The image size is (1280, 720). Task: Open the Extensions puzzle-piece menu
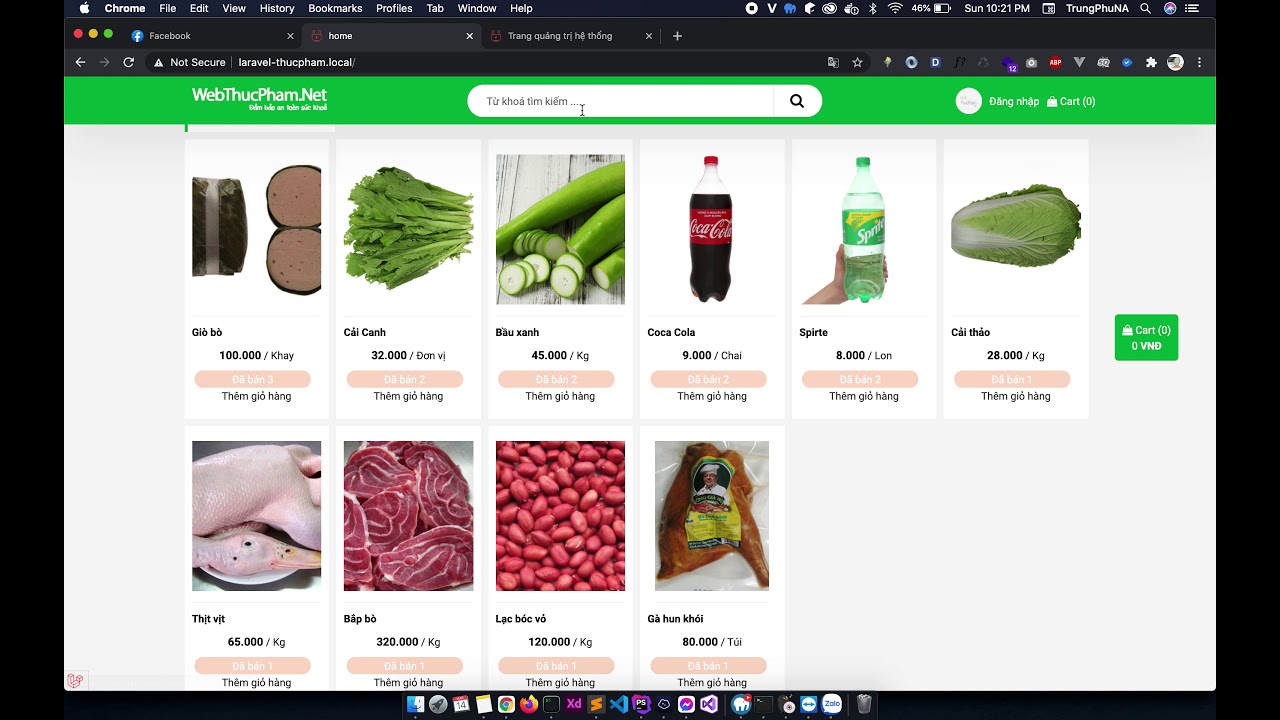[1151, 62]
